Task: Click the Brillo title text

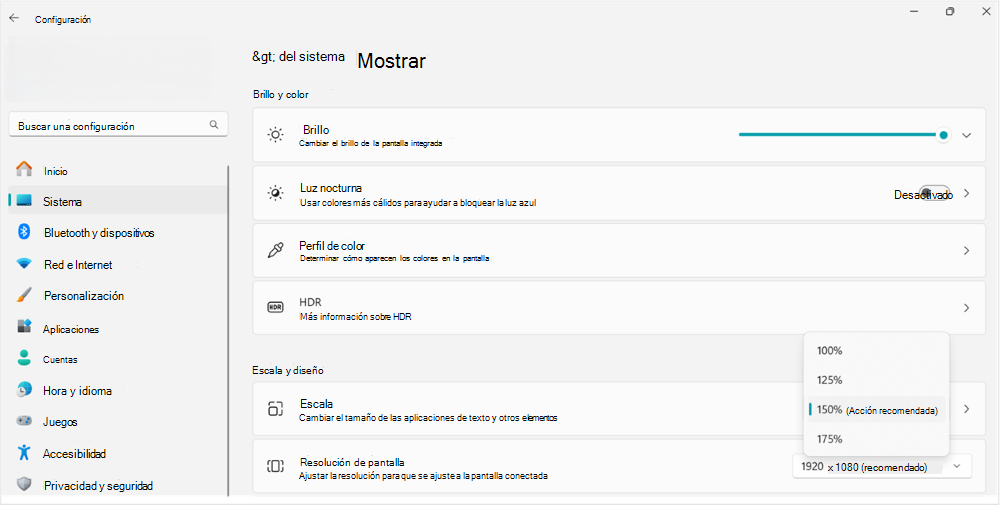Action: click(316, 130)
